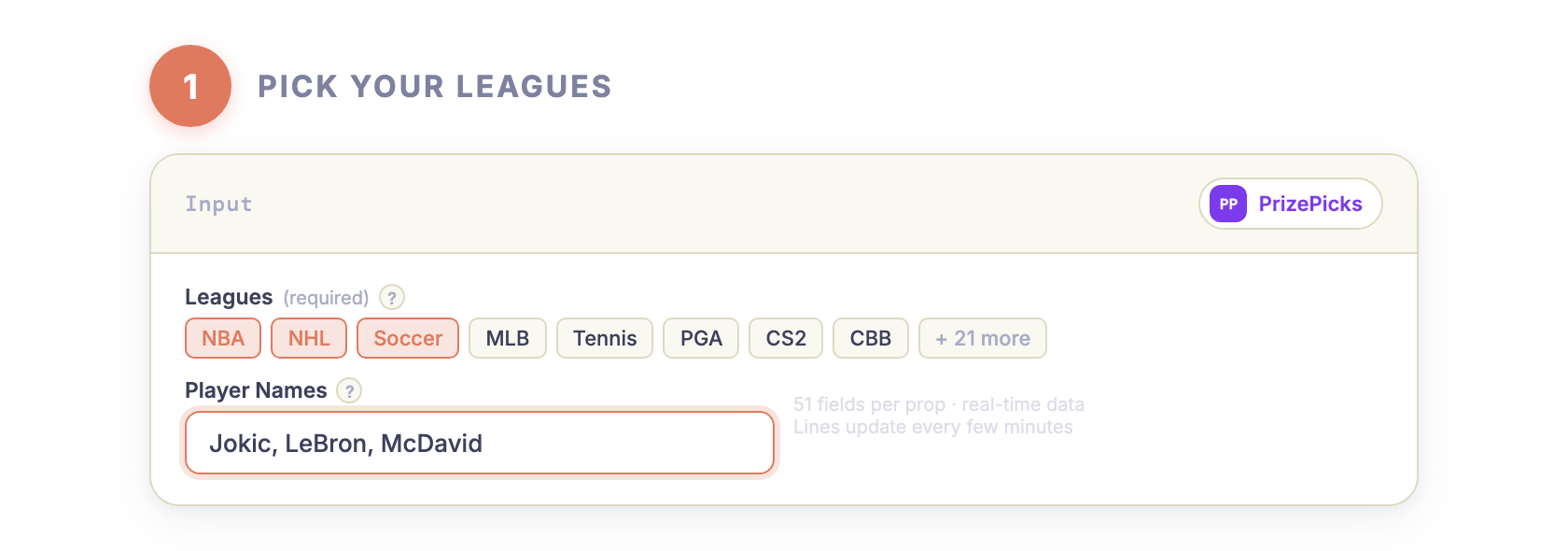Click inside the Player Names input field
The width and height of the screenshot is (1568, 551).
point(478,443)
